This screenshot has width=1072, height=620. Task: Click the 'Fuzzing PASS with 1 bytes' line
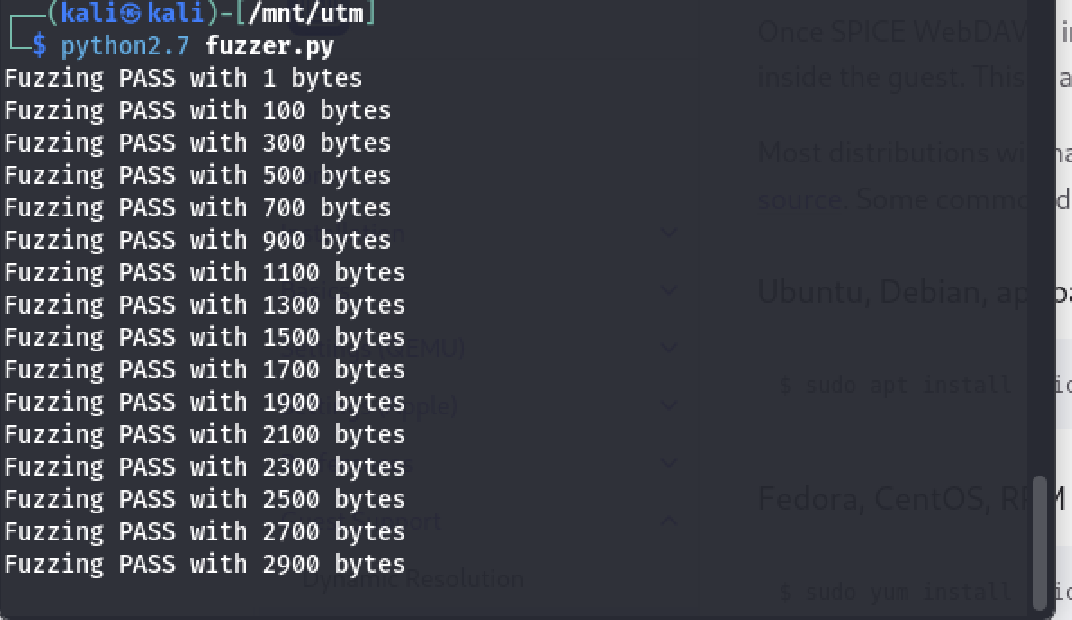tap(183, 79)
